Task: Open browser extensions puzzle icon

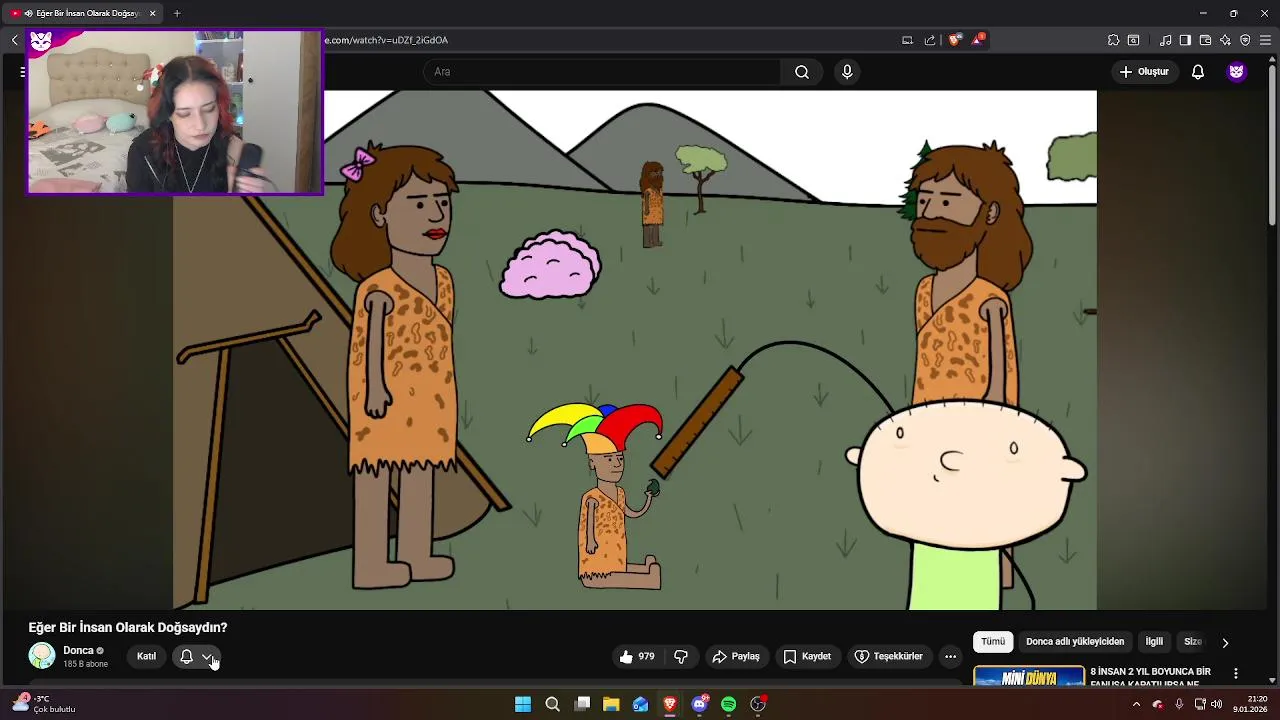Action: (x=1113, y=40)
